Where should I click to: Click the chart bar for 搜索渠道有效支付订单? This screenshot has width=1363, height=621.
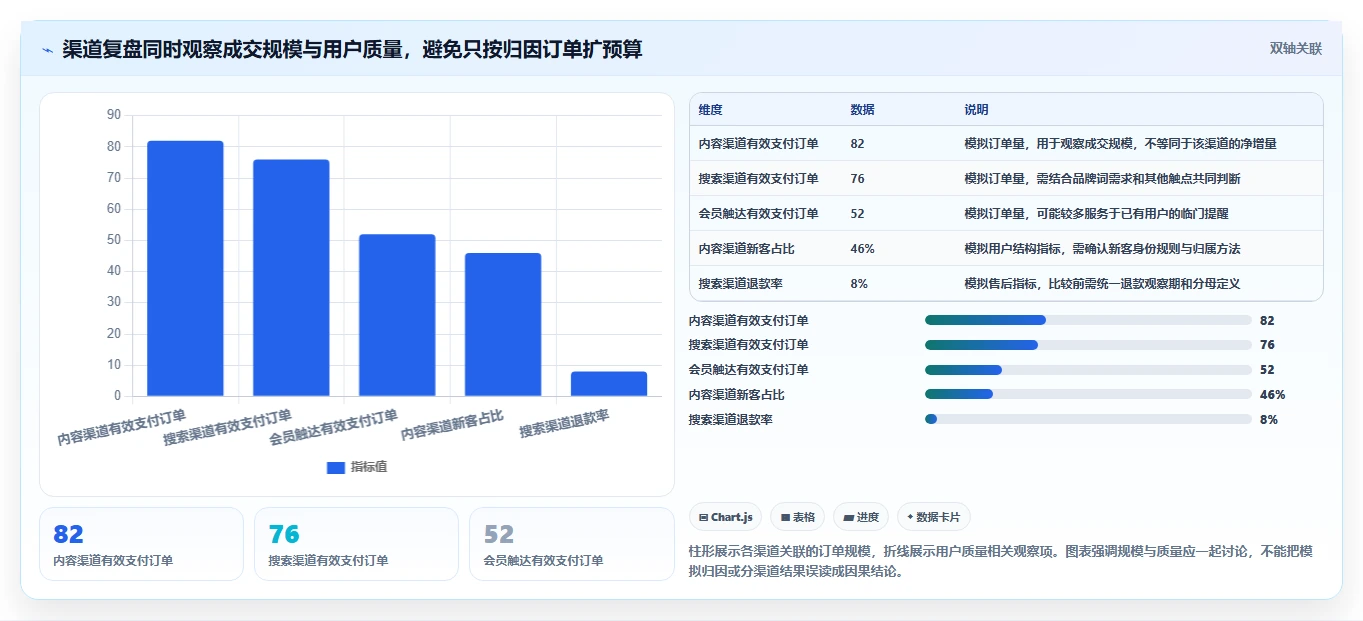(291, 278)
